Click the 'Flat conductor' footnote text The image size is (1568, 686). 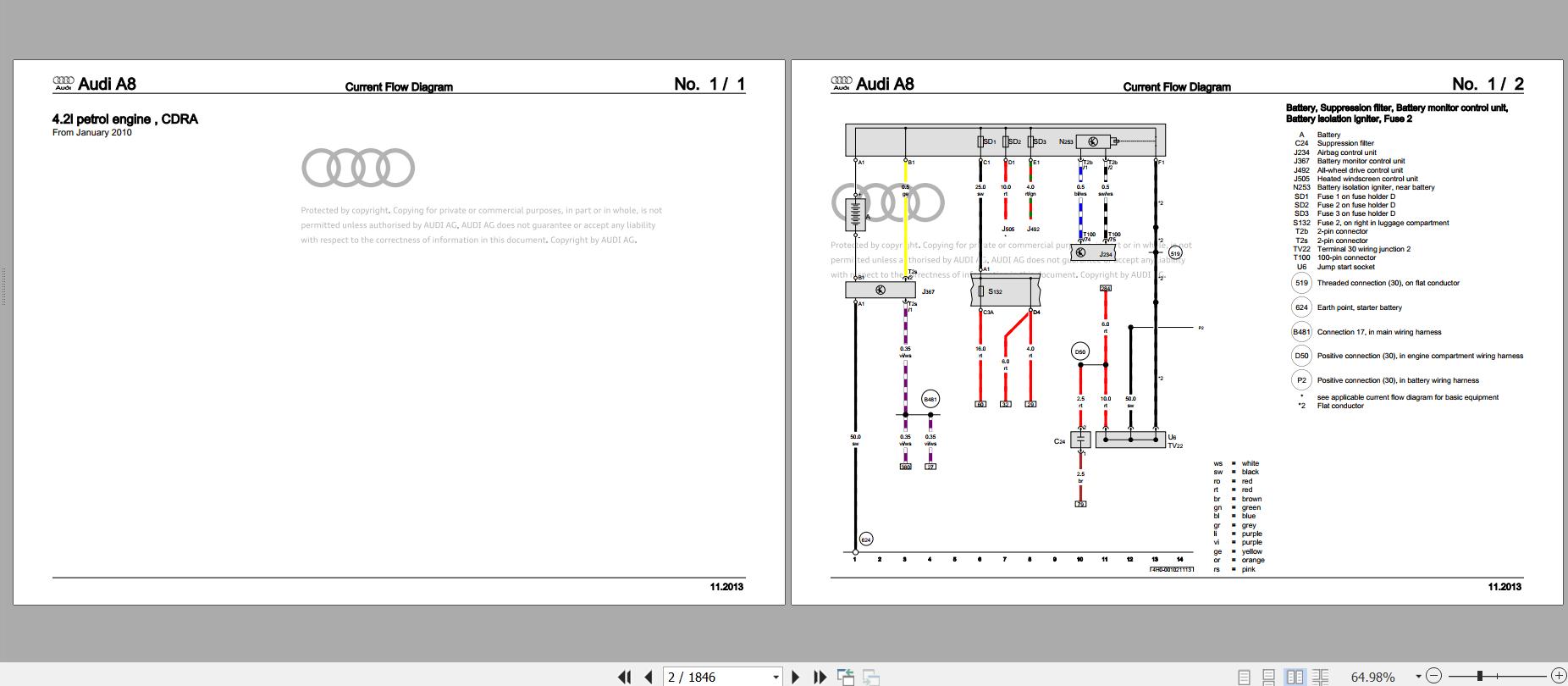[x=1340, y=406]
